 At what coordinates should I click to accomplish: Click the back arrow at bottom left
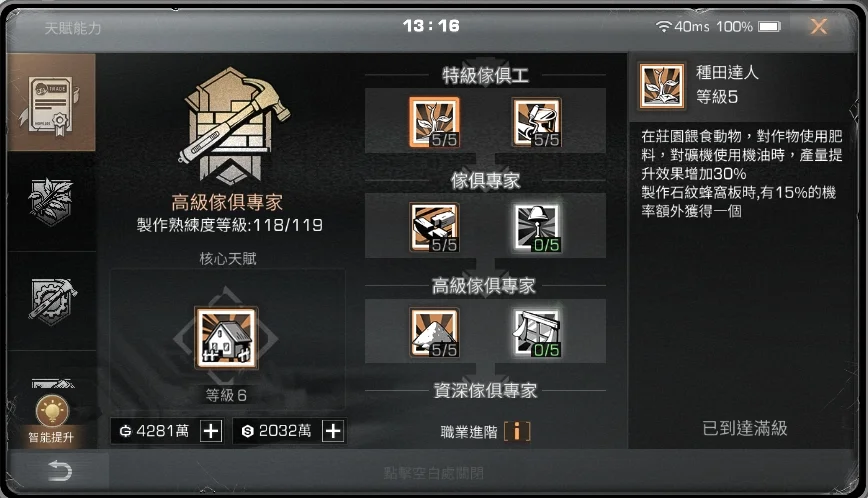click(59, 471)
